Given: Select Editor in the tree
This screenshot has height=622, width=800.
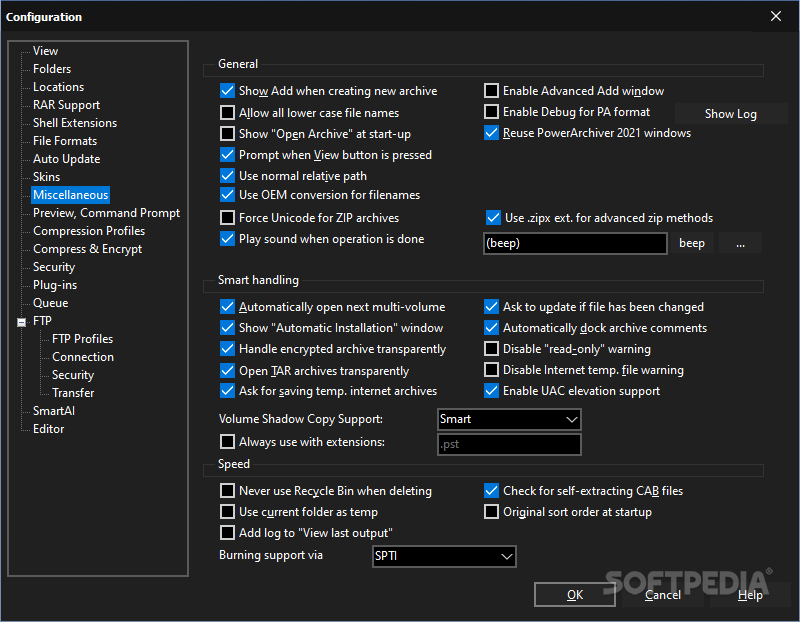Looking at the screenshot, I should point(48,429).
